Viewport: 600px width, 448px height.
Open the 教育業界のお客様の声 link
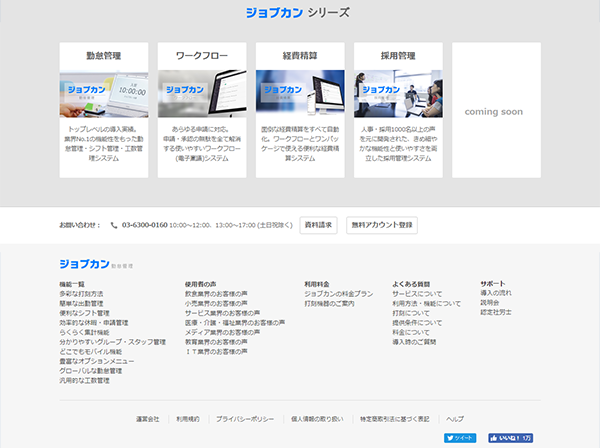[216, 342]
